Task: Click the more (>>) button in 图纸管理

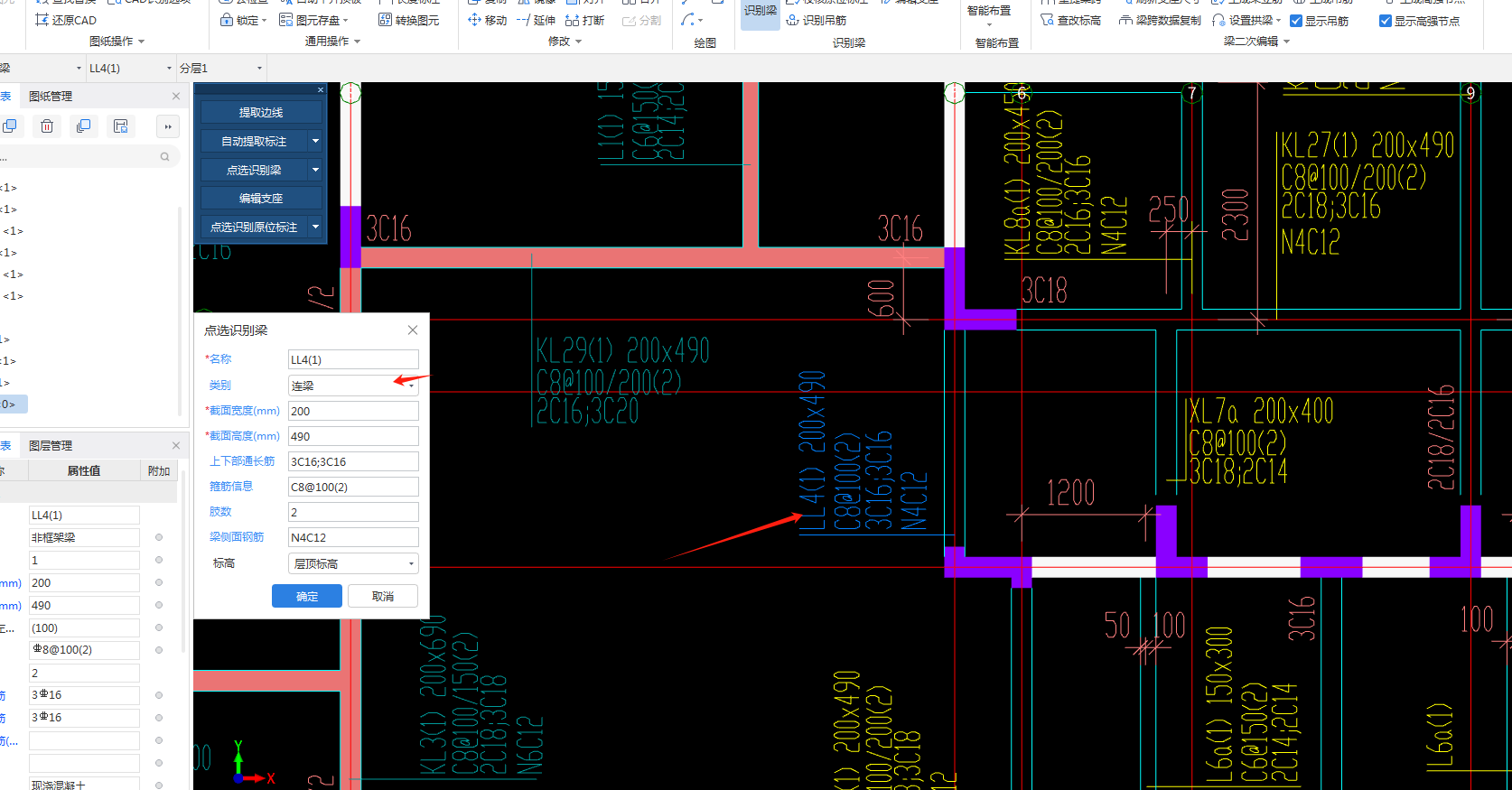Action: [x=168, y=126]
